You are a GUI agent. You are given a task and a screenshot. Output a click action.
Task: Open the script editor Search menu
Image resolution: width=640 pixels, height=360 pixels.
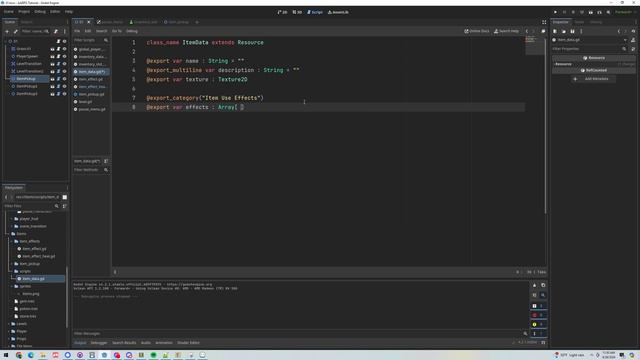102,31
